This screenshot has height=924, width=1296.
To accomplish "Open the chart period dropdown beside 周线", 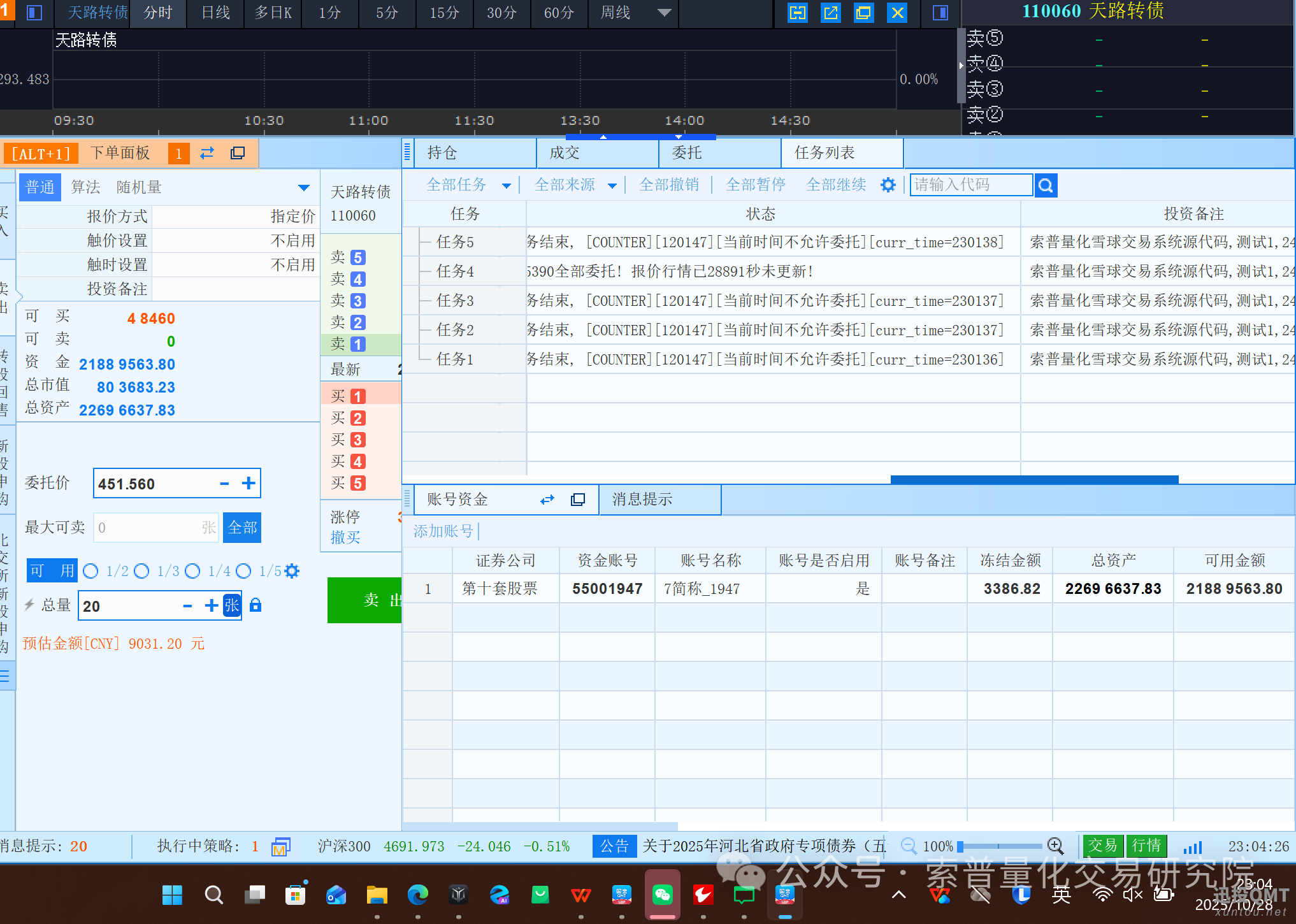I will [x=664, y=12].
